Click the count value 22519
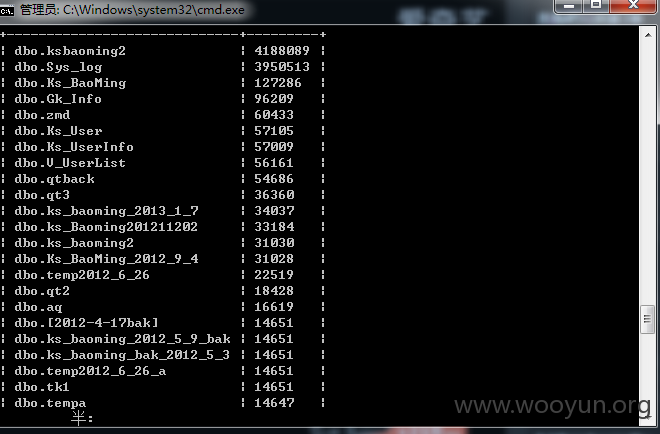The height and width of the screenshot is (434, 660). pyautogui.click(x=274, y=275)
